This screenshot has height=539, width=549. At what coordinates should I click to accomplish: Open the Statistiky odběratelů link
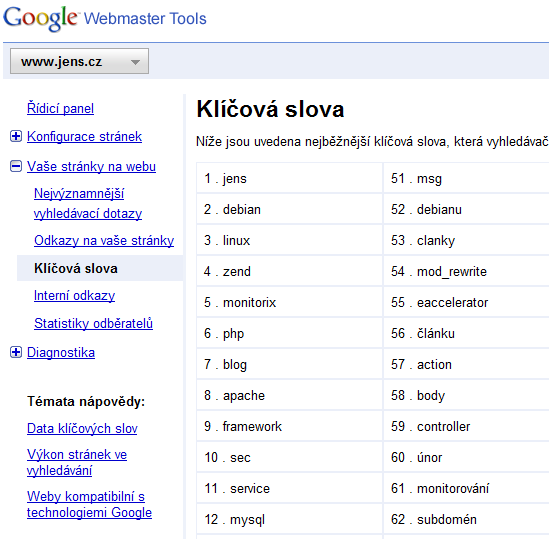[x=93, y=323]
